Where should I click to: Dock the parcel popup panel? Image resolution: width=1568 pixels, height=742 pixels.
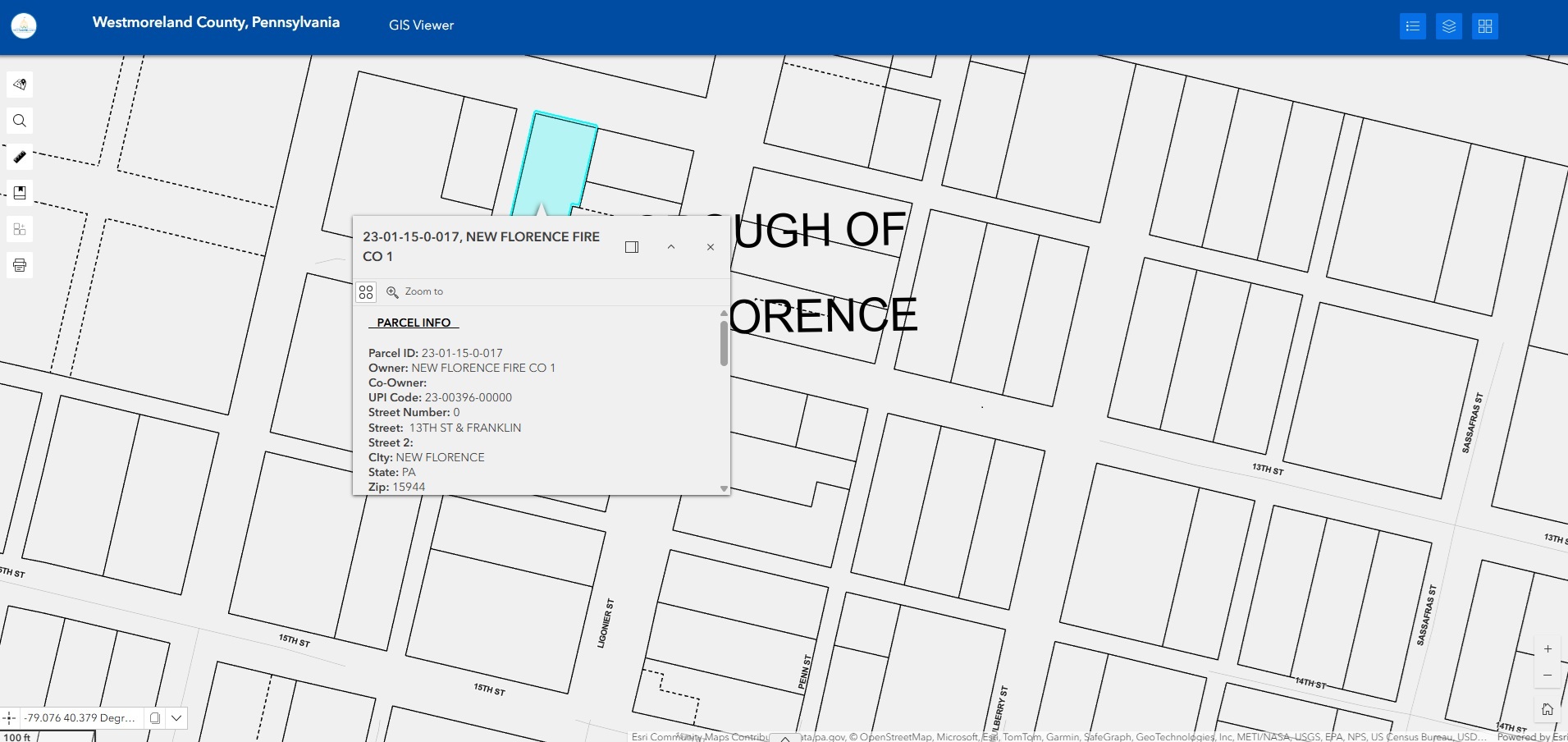click(632, 247)
